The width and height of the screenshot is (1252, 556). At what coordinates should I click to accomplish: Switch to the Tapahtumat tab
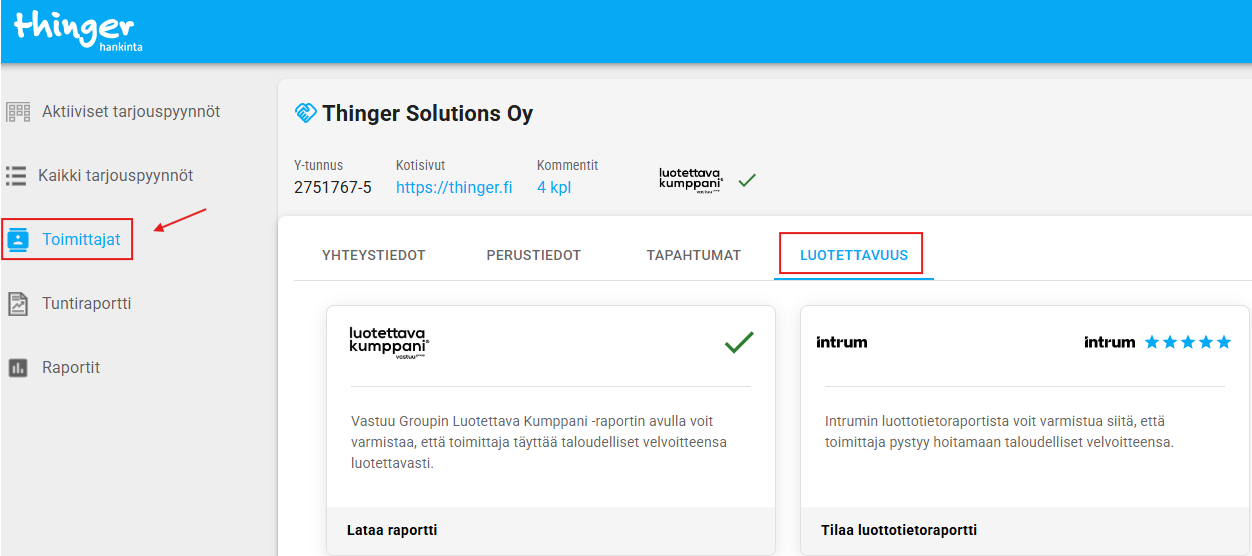(x=694, y=255)
